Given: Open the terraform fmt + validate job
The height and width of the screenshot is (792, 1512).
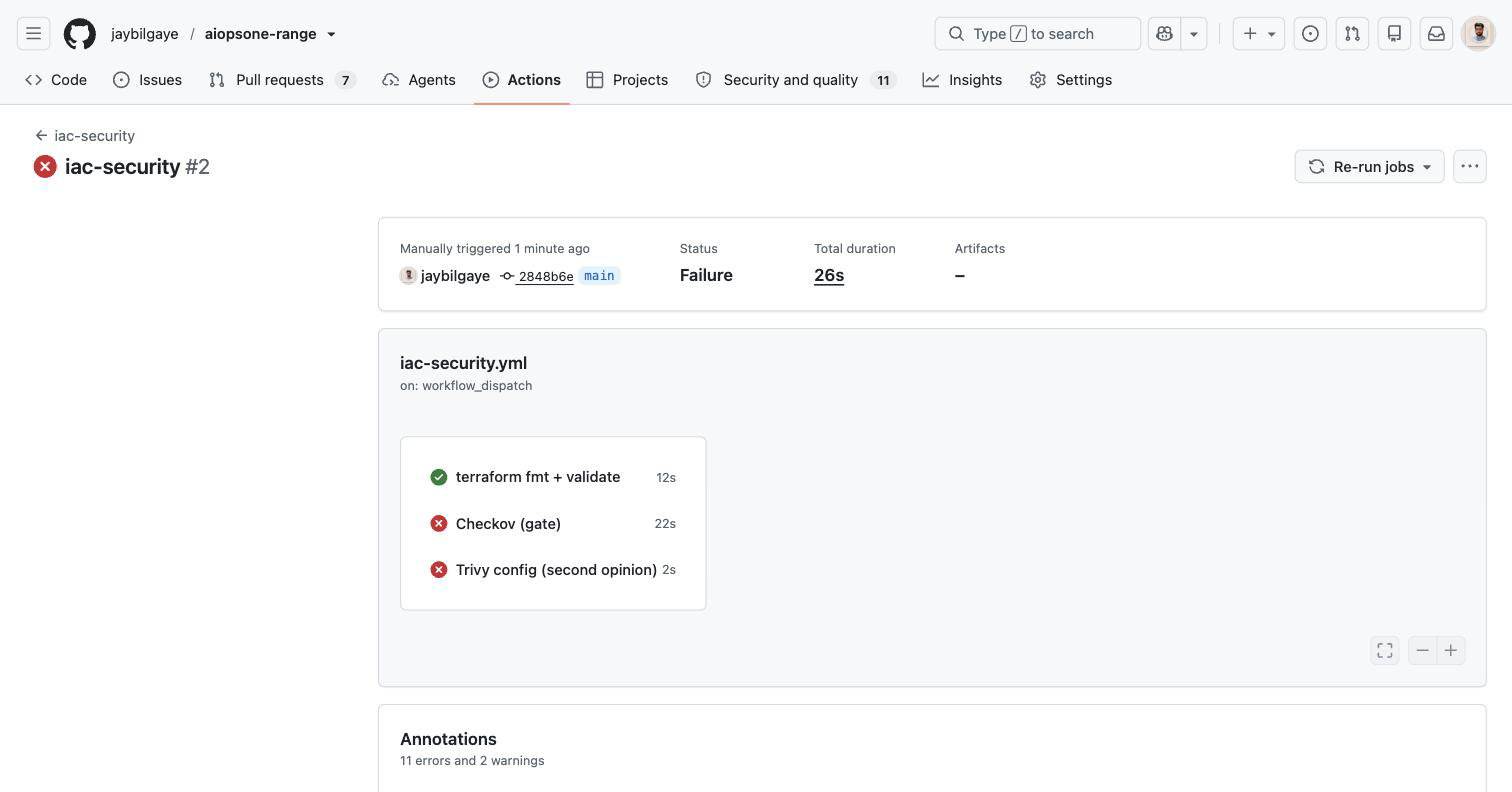Looking at the screenshot, I should click(x=553, y=477).
